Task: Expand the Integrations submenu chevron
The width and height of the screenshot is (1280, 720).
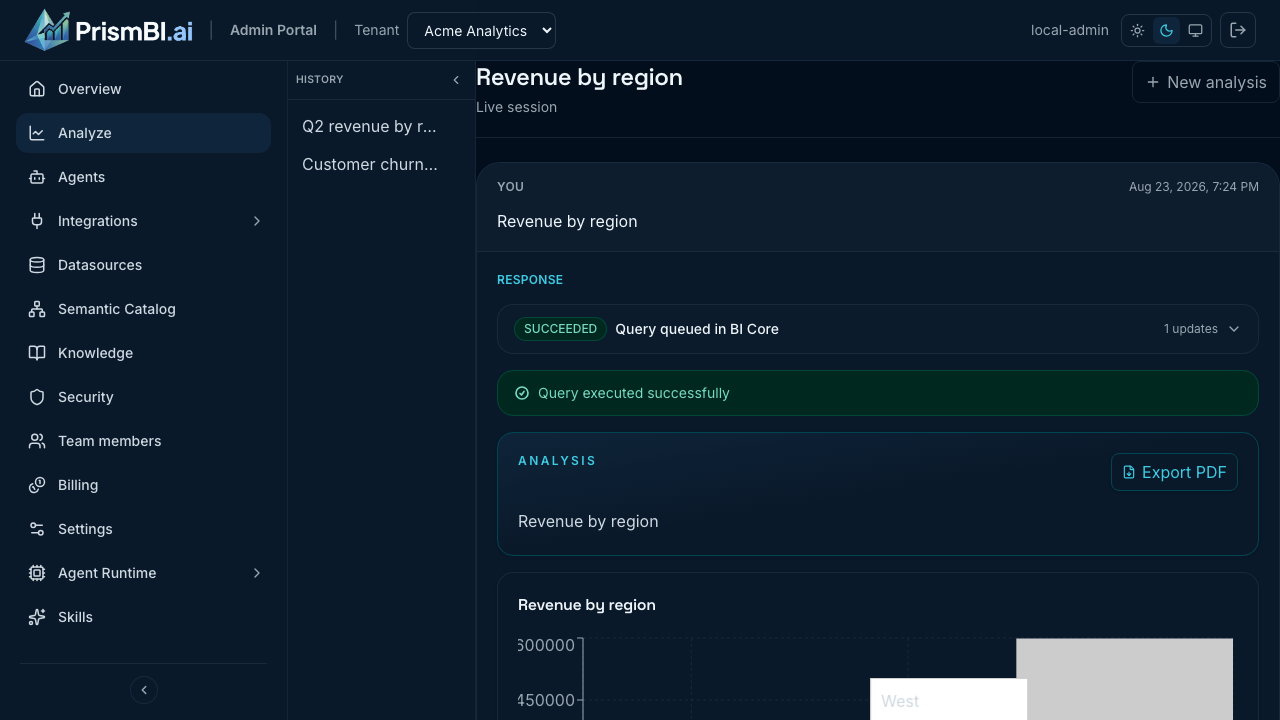Action: tap(257, 221)
